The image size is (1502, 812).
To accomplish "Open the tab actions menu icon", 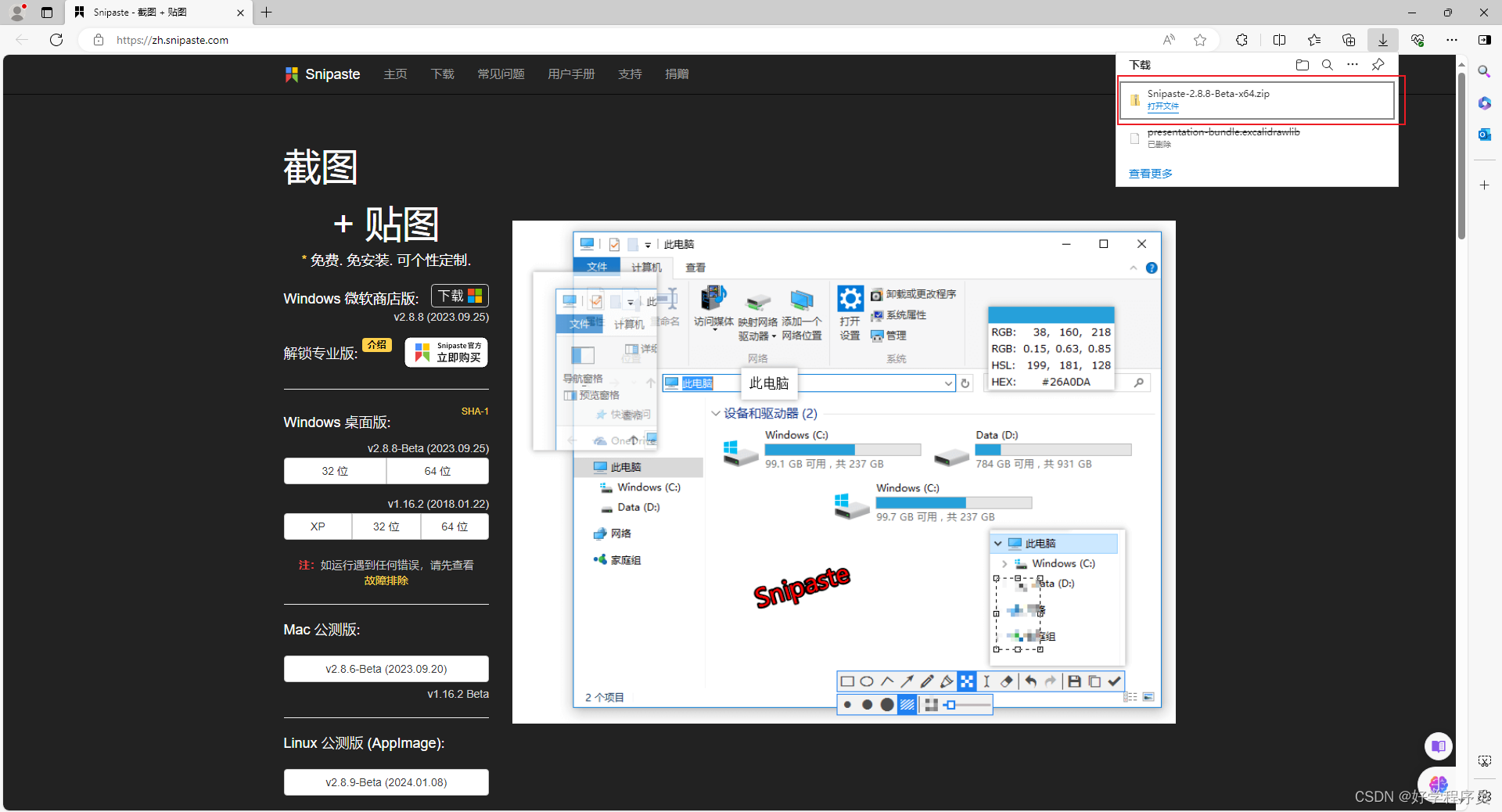I will [47, 13].
